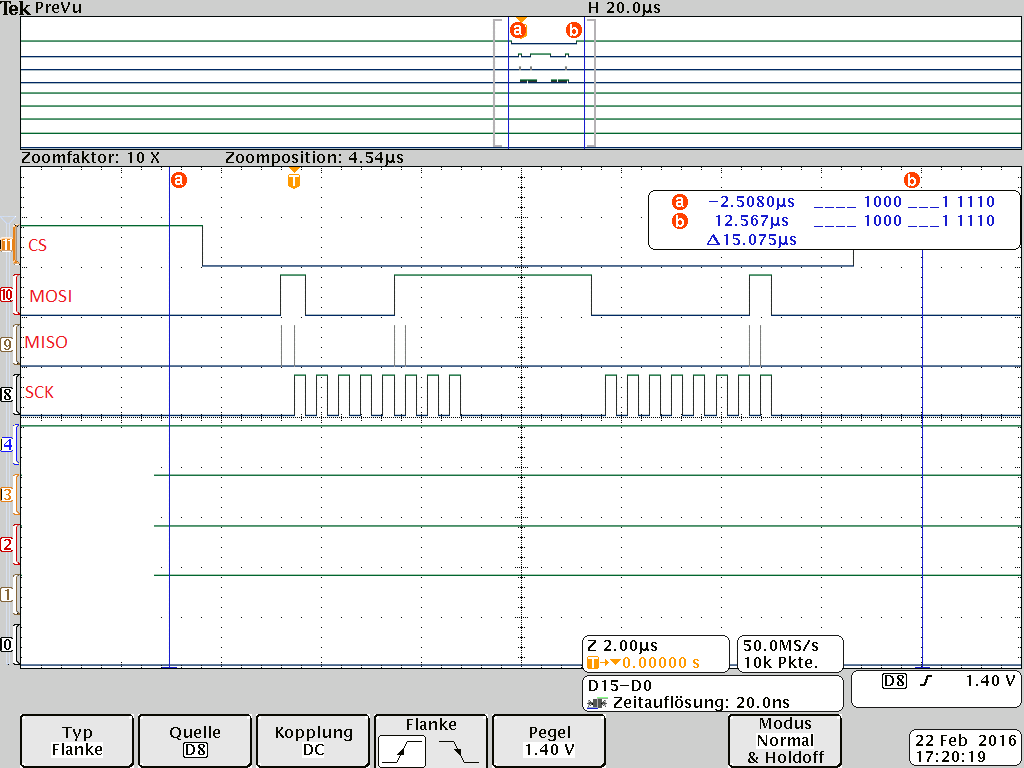Select cursor b marker in main view

click(912, 180)
